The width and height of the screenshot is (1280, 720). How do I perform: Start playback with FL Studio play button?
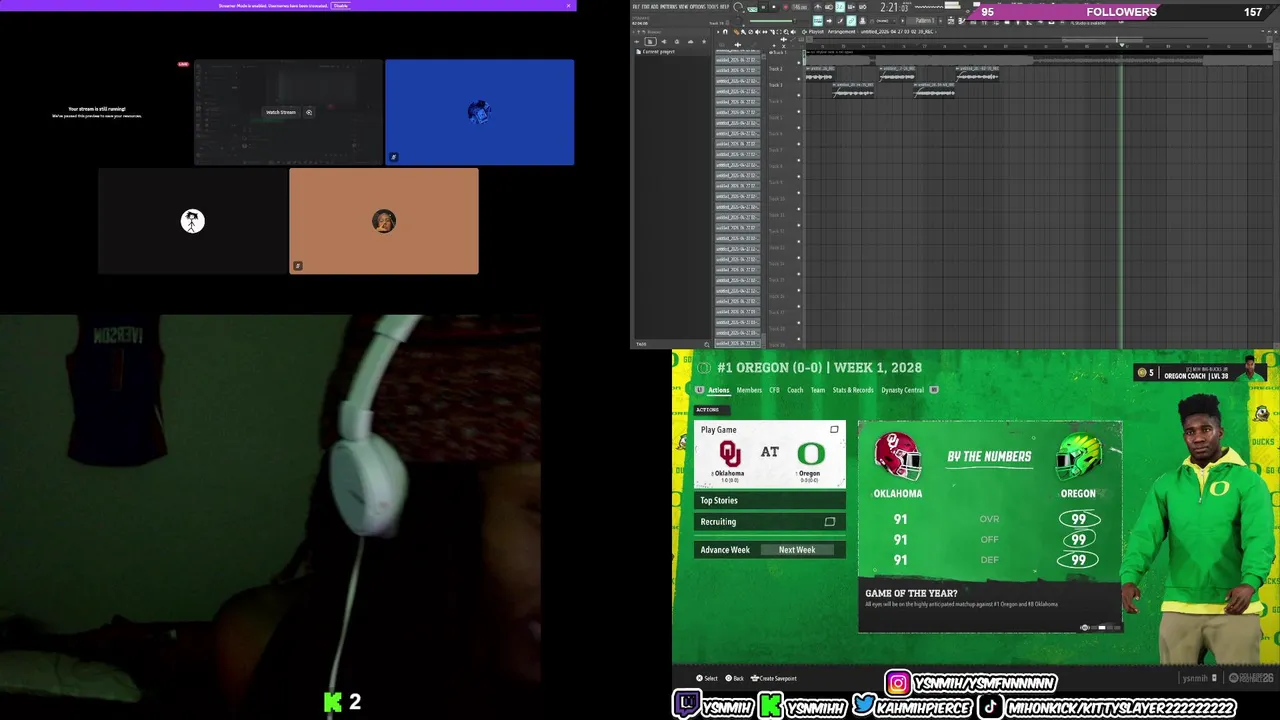tap(763, 7)
